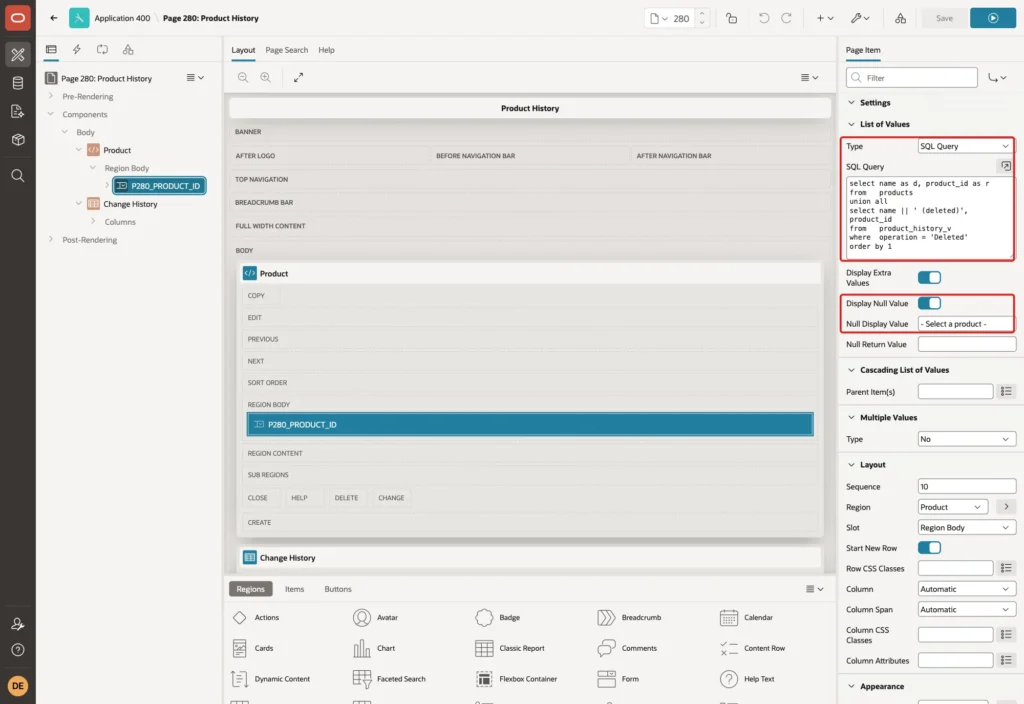The height and width of the screenshot is (704, 1024).
Task: Click the Null Return Value field
Action: 967,344
